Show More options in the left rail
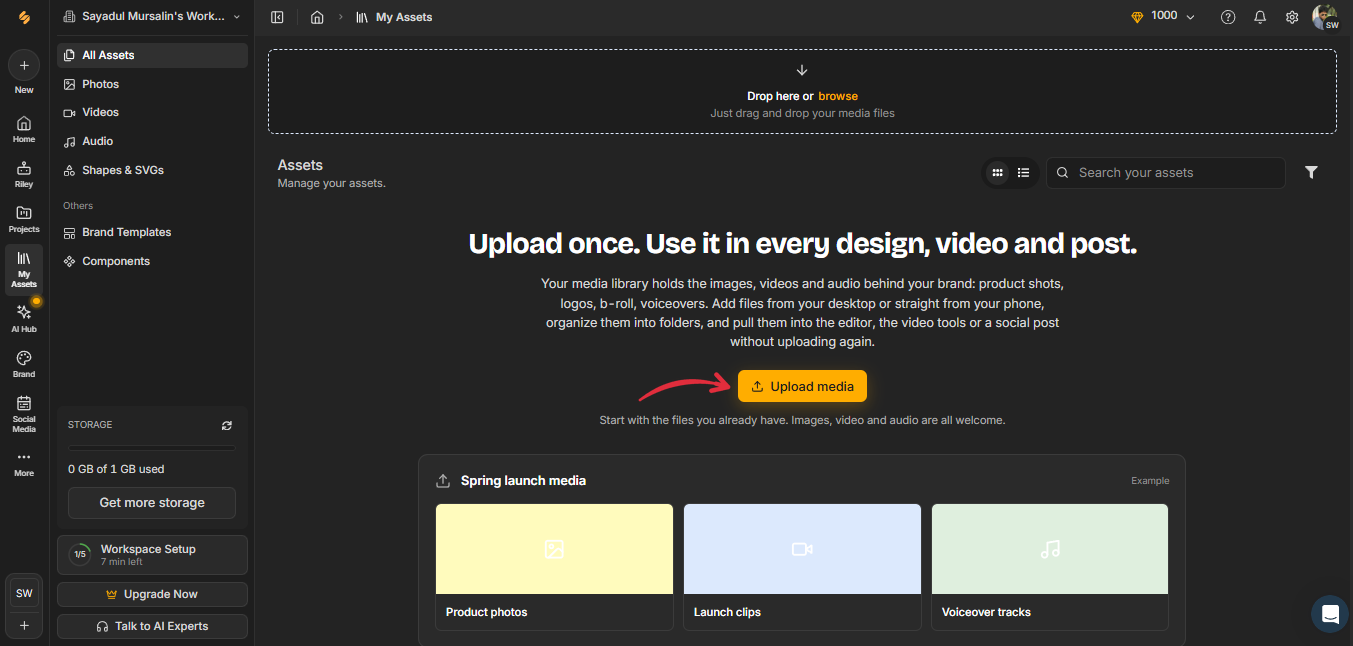The width and height of the screenshot is (1353, 646). (x=24, y=464)
